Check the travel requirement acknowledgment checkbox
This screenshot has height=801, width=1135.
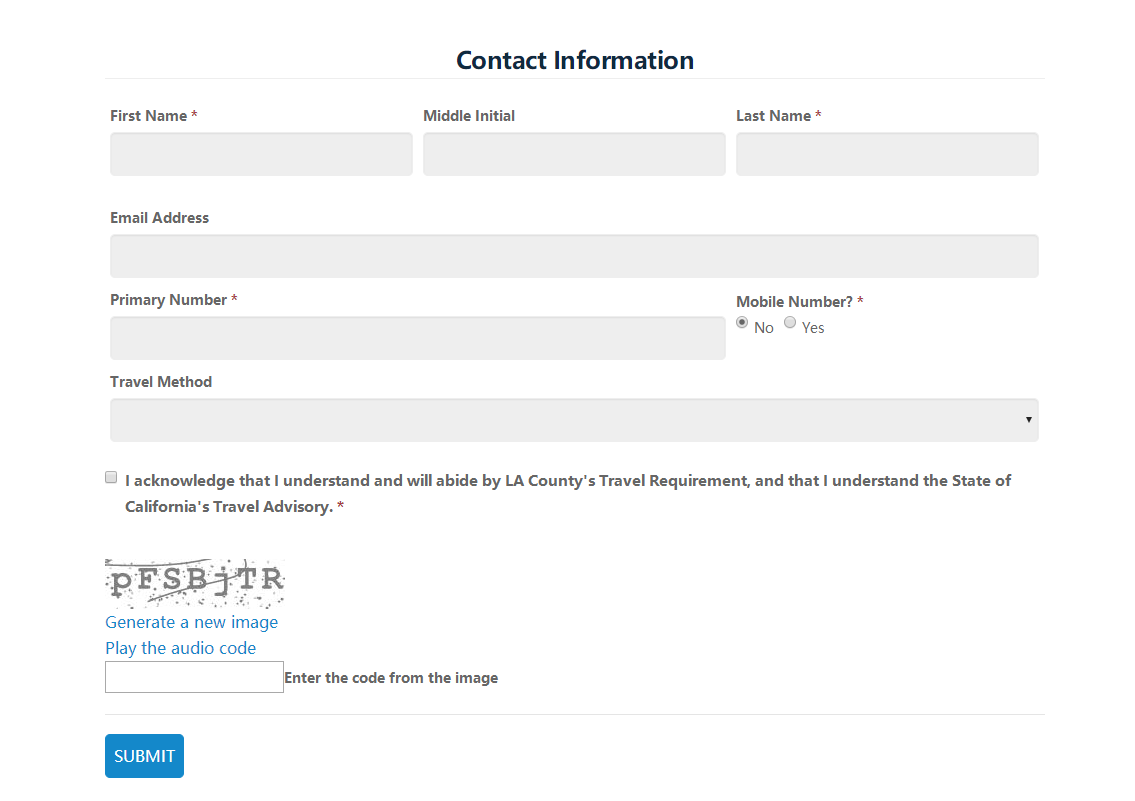pos(111,478)
